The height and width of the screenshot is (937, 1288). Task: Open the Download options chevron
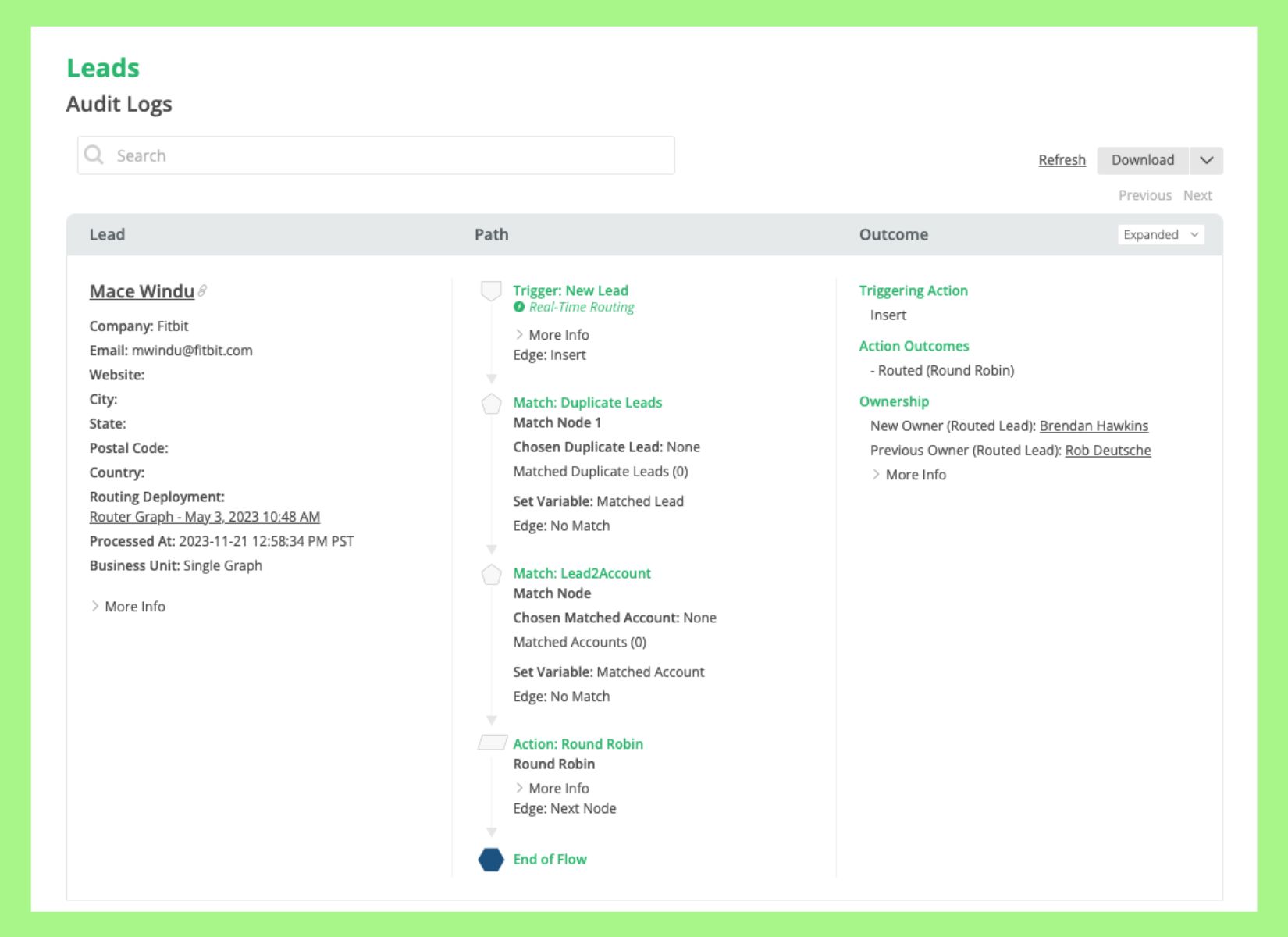1206,160
